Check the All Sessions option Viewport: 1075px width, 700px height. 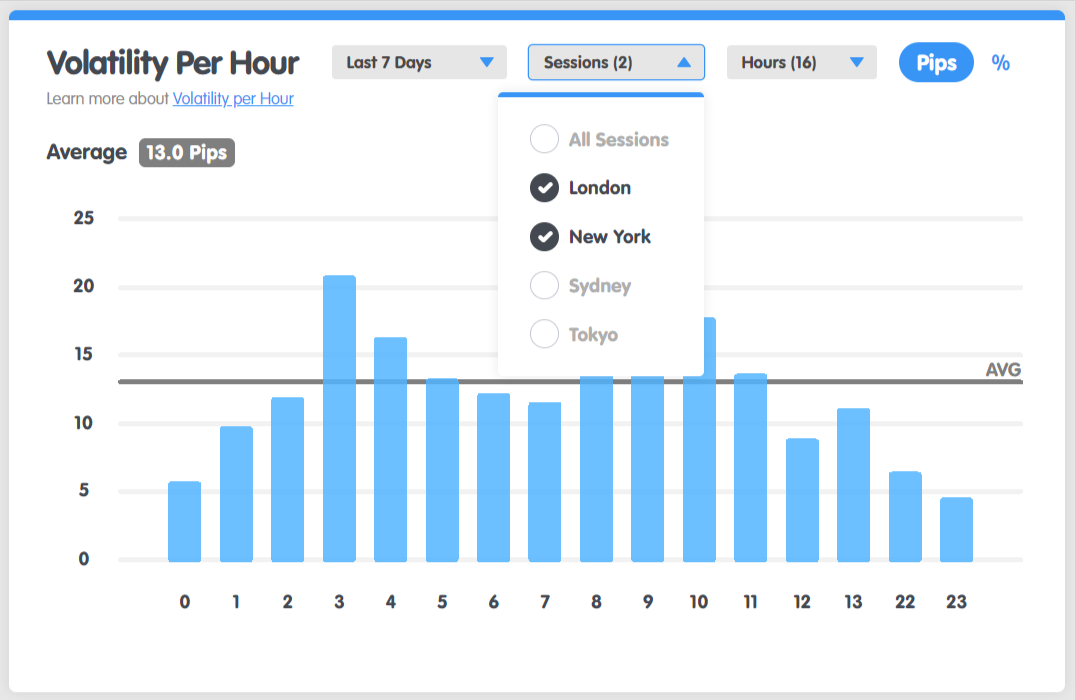545,139
